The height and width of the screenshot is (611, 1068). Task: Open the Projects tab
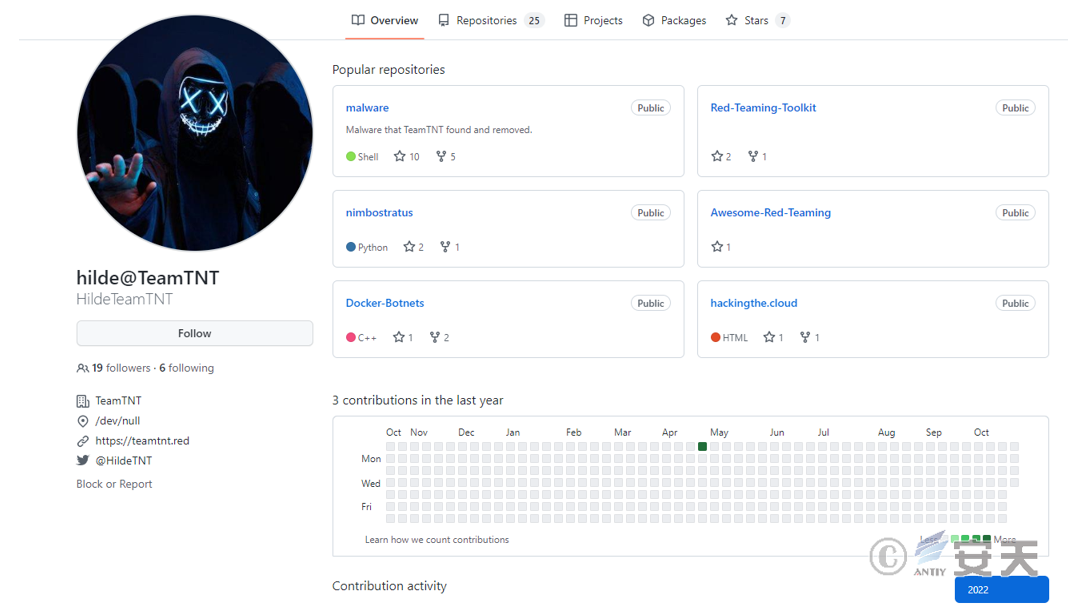pos(593,20)
